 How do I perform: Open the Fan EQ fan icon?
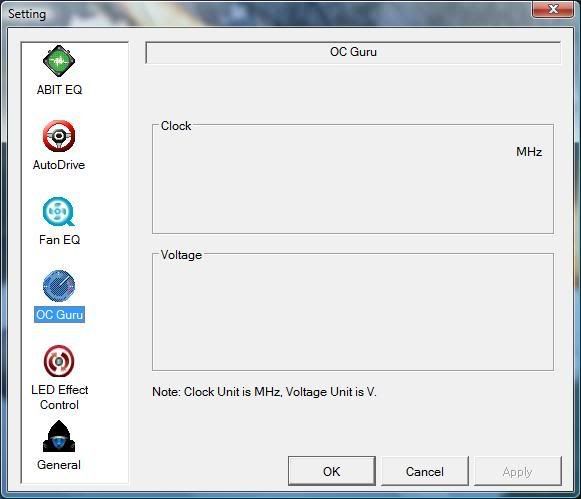point(59,211)
